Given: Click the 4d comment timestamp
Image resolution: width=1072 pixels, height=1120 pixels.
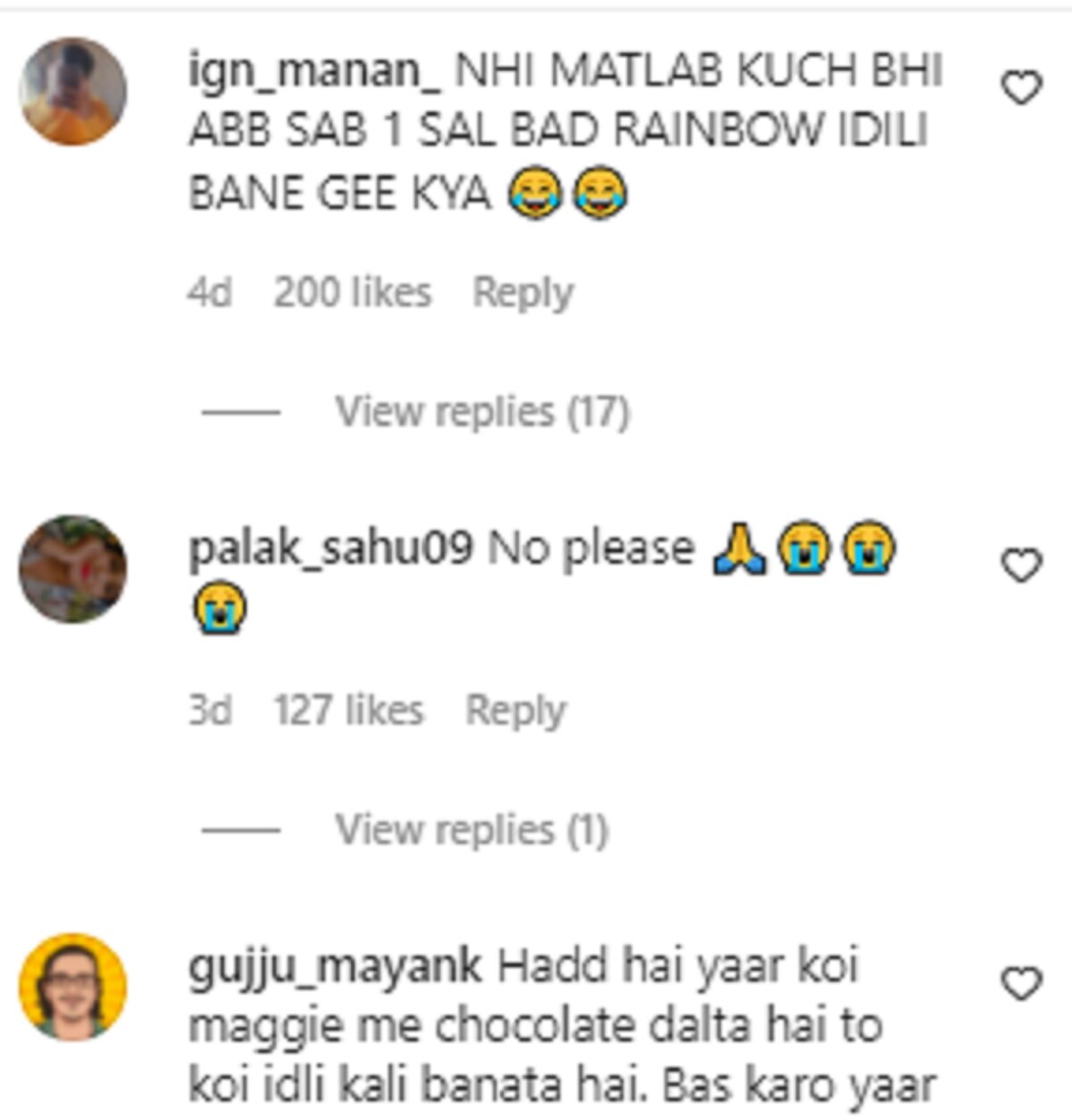Looking at the screenshot, I should click(x=210, y=293).
